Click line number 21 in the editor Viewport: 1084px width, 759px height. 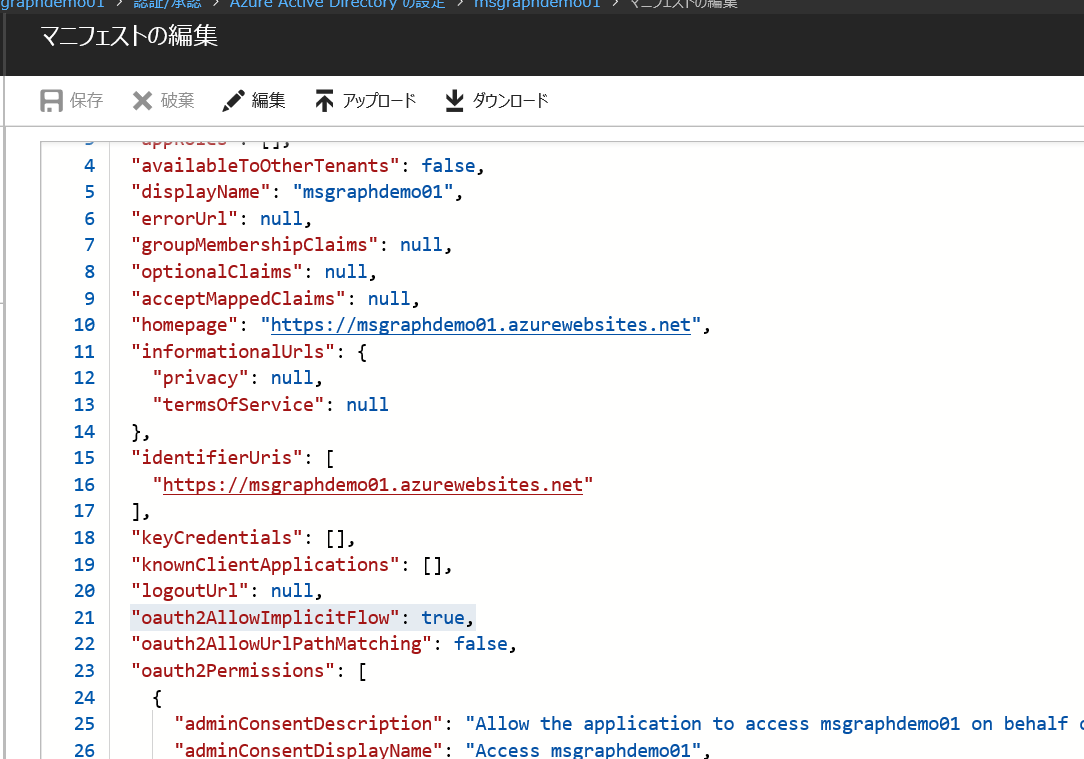coord(84,617)
